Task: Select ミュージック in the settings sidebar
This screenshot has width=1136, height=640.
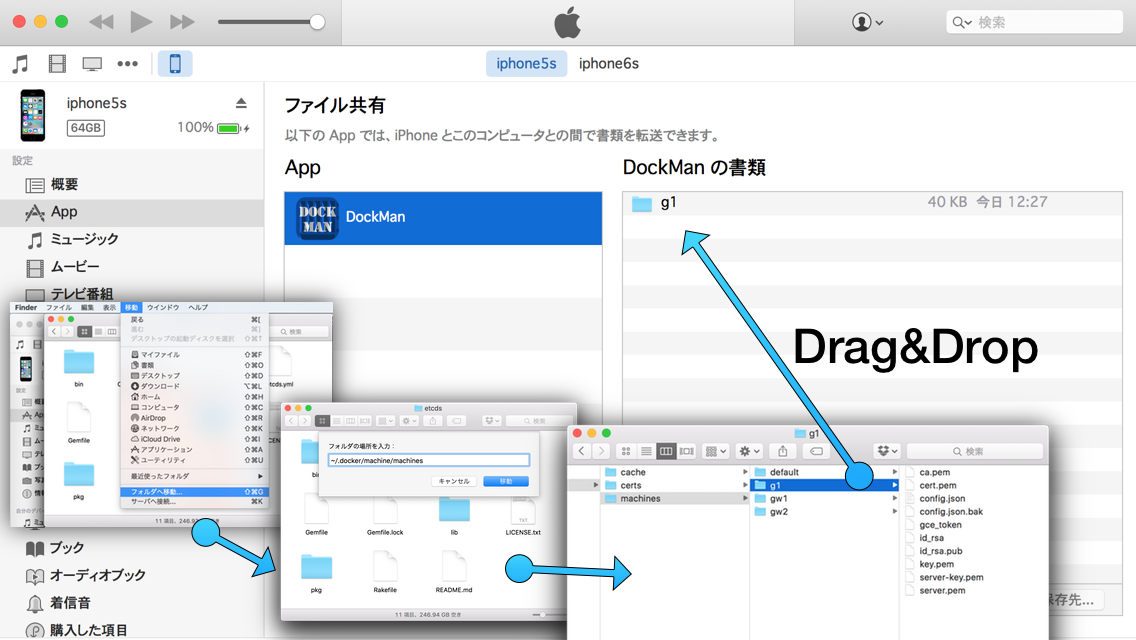Action: [x=84, y=239]
